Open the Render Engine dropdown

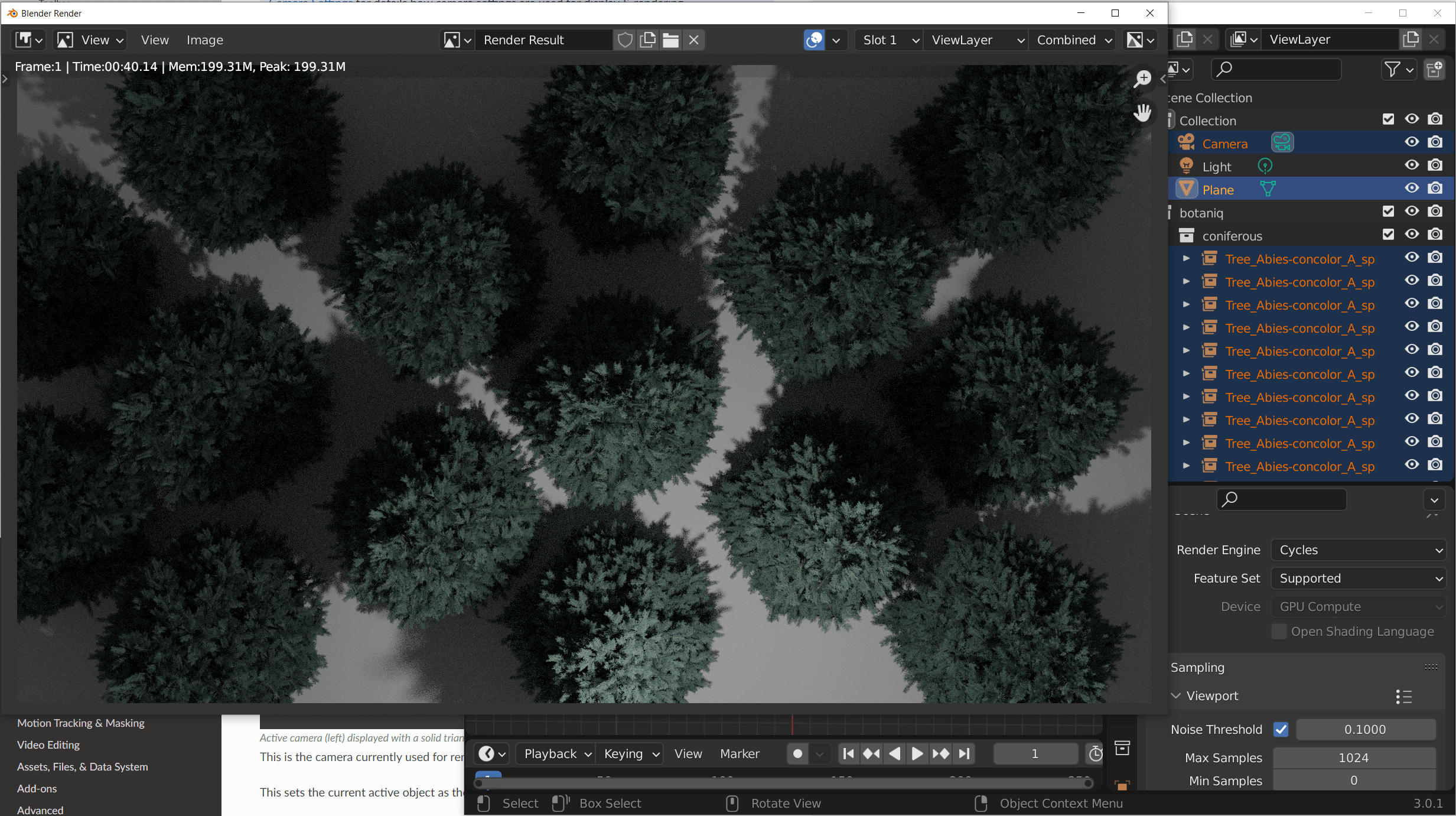[1358, 550]
